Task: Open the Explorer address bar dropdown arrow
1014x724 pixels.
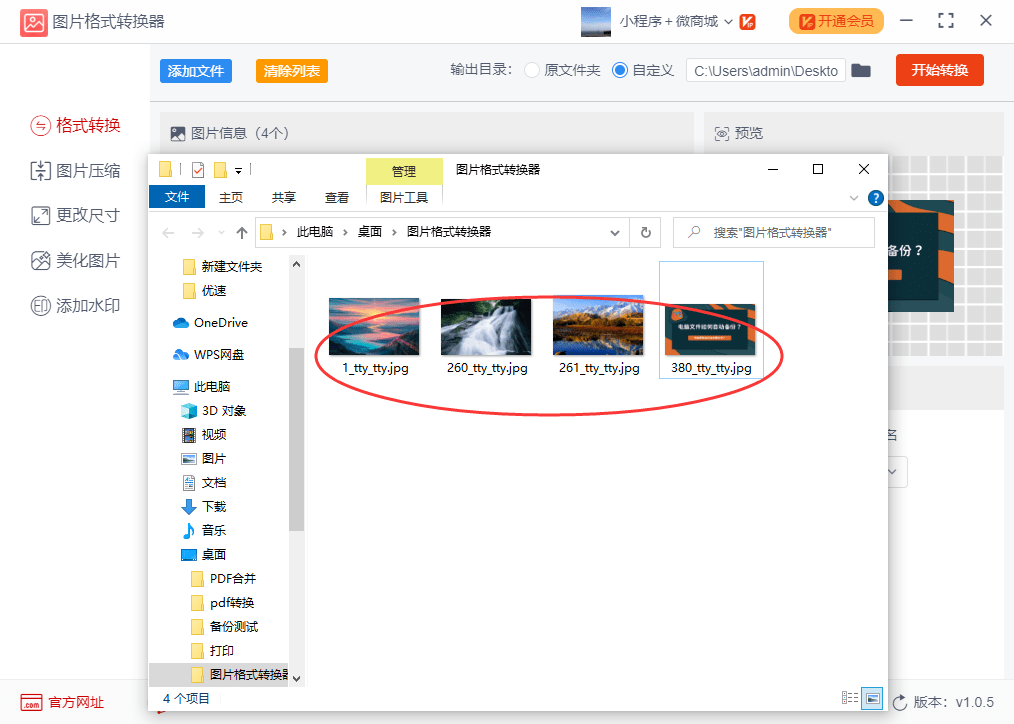Action: tap(617, 231)
